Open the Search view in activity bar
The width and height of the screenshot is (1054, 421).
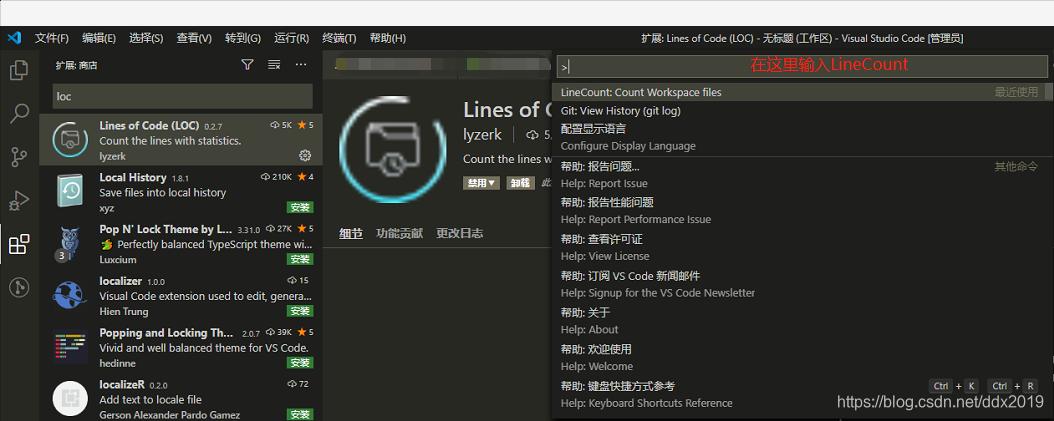[x=19, y=114]
